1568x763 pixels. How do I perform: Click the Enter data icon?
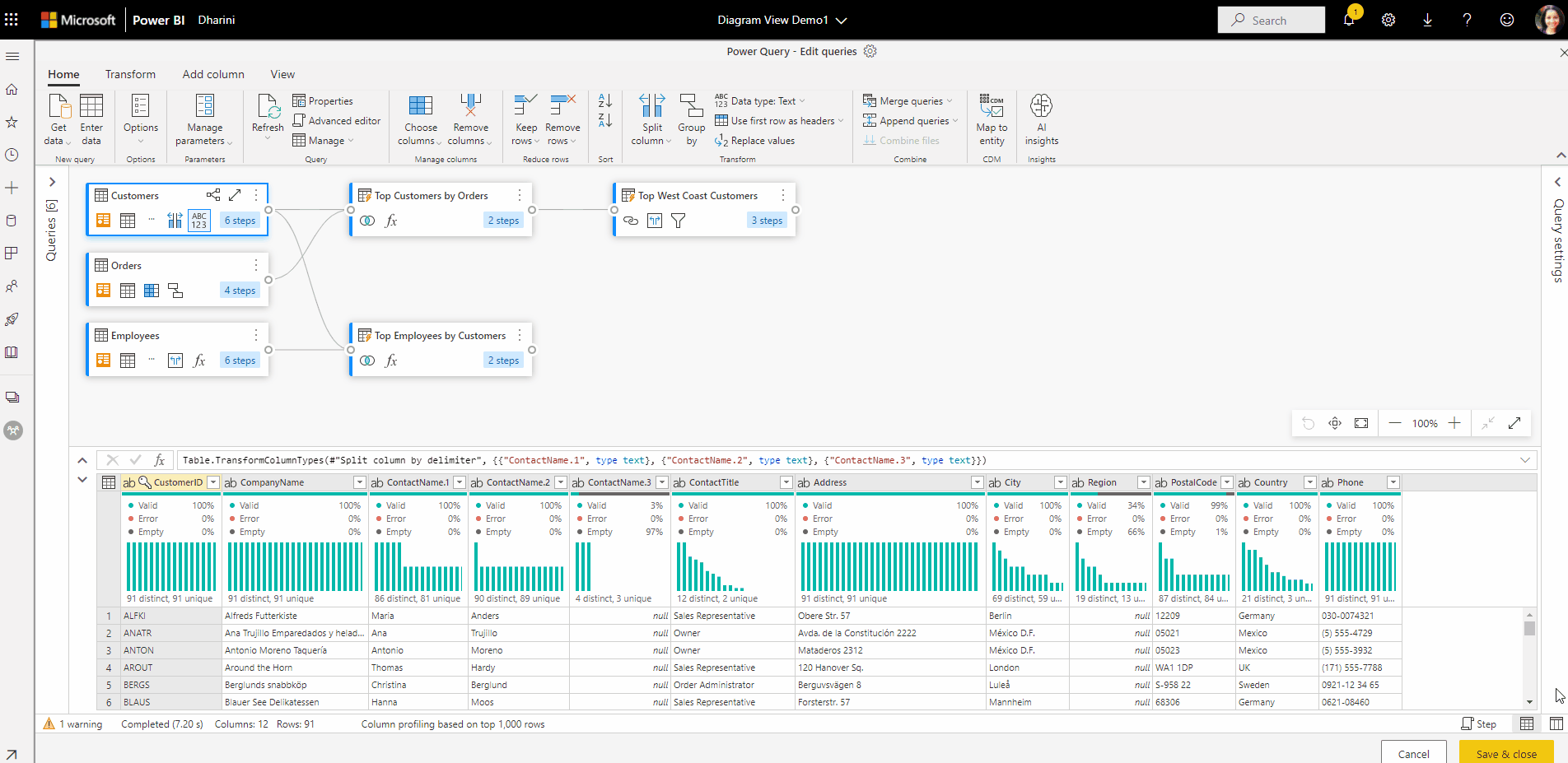[x=91, y=105]
